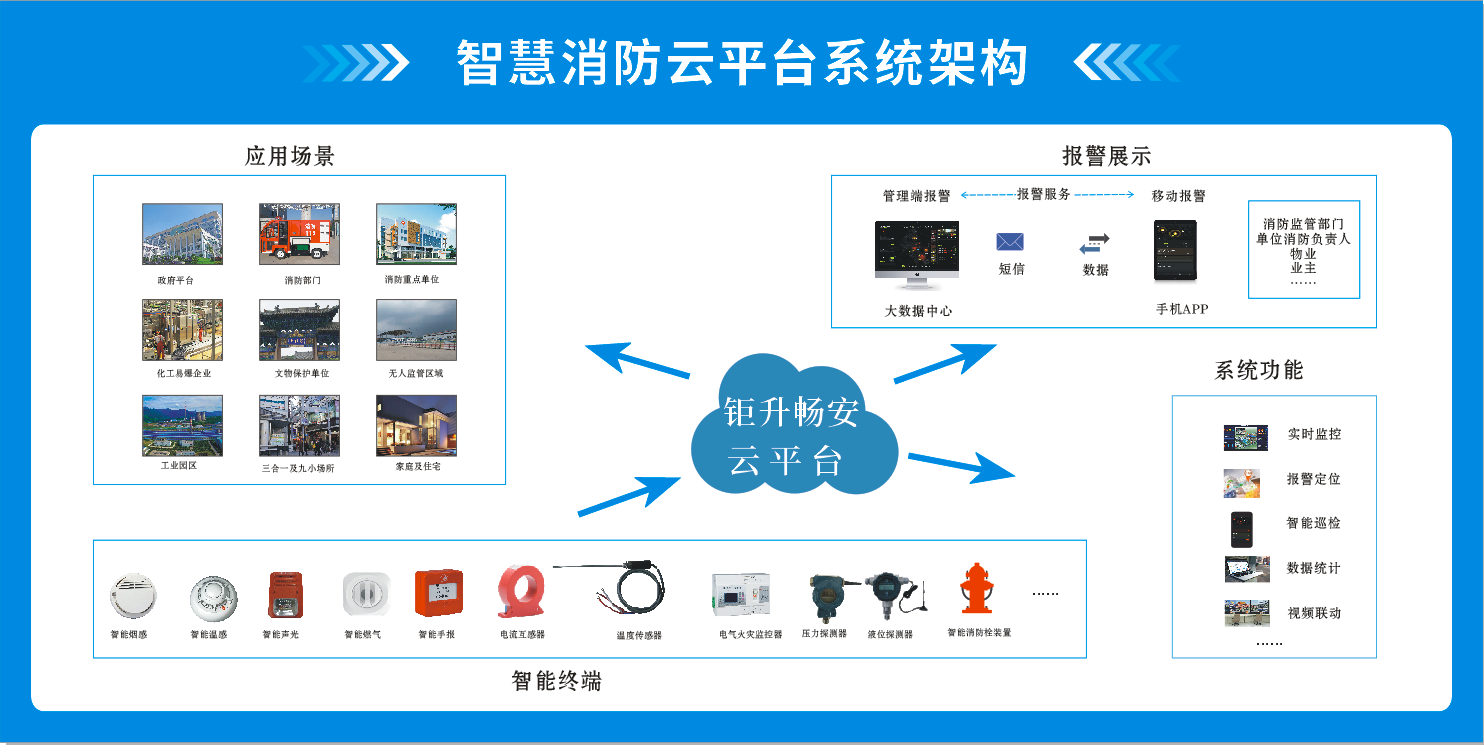The height and width of the screenshot is (745, 1484).
Task: Open the 政府平台 scene thumbnail
Action: coord(182,234)
